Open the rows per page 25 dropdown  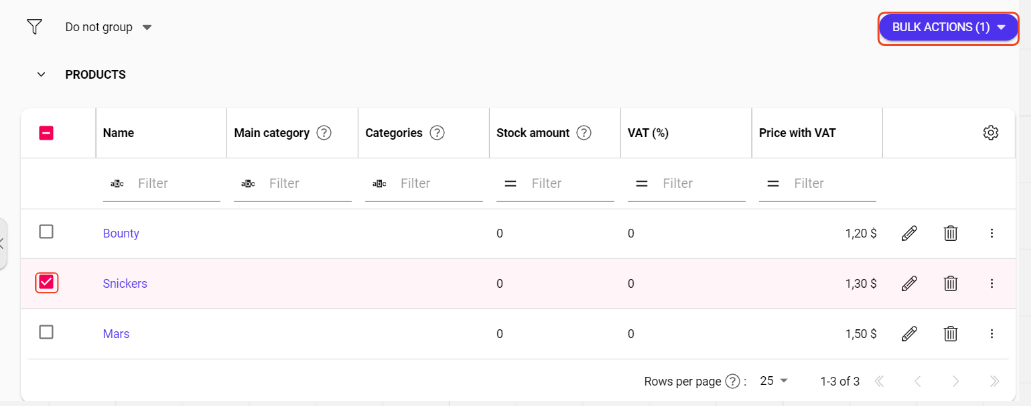[774, 380]
